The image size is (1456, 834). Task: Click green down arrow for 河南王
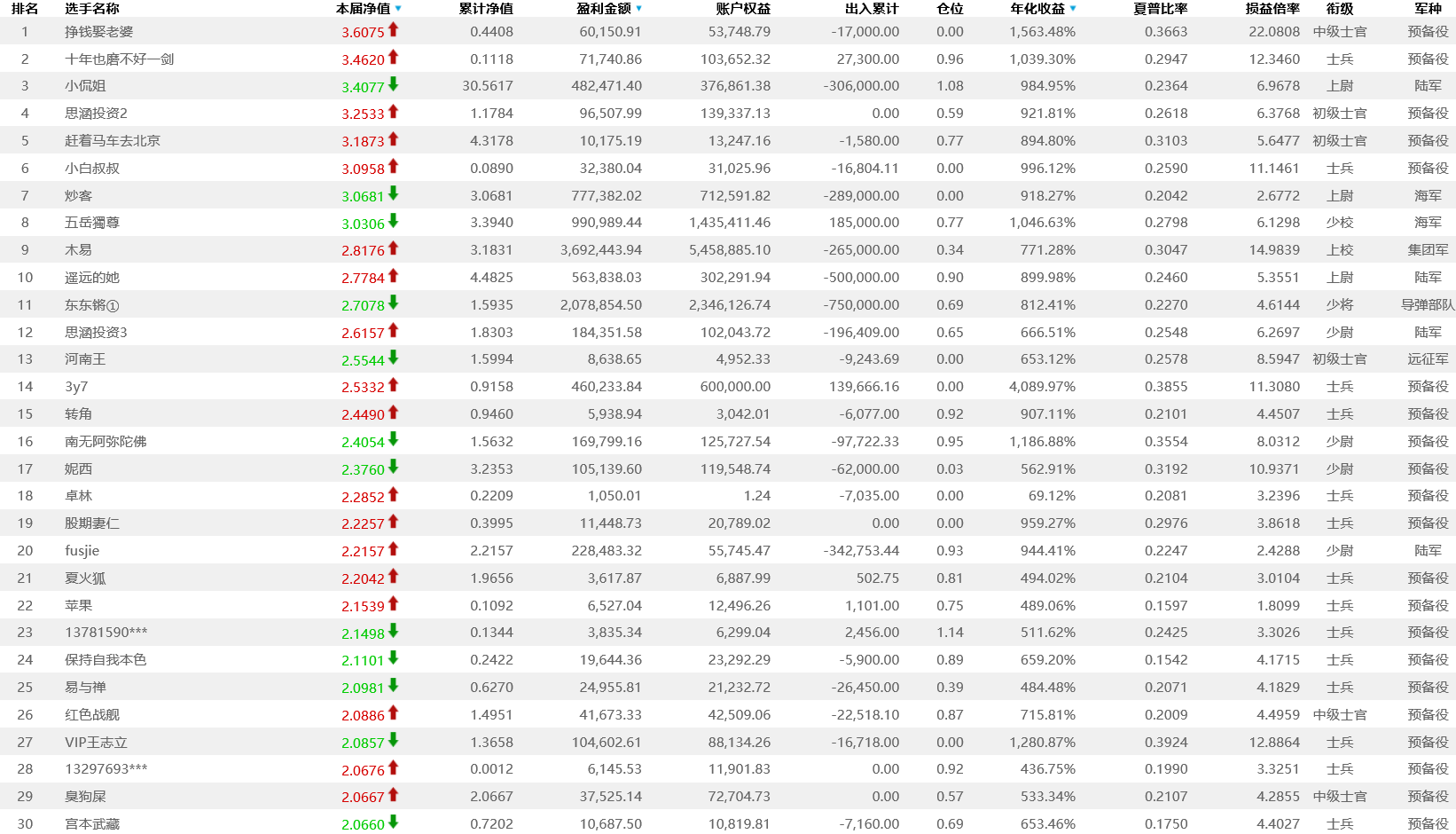coord(393,358)
